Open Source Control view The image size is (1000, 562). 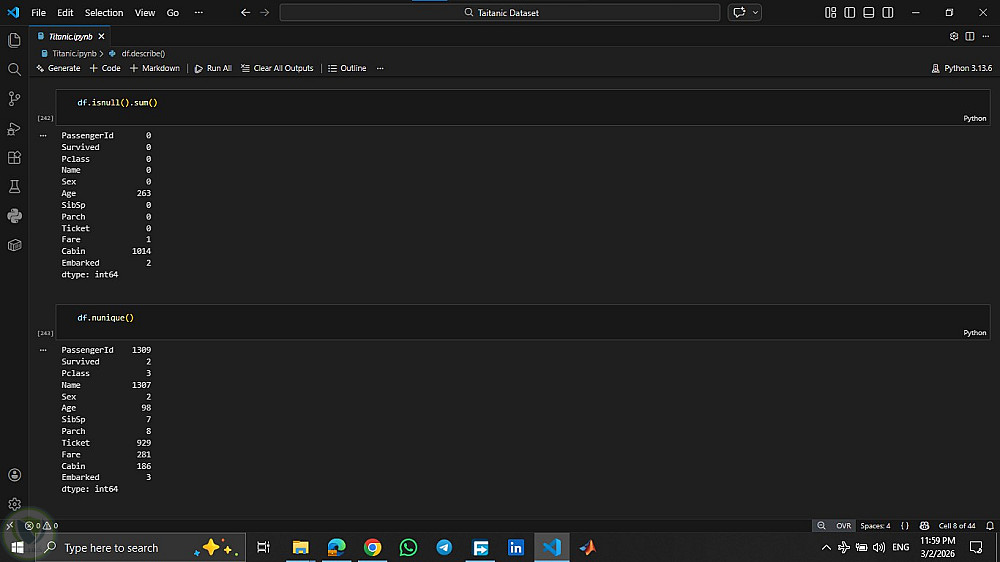[14, 98]
